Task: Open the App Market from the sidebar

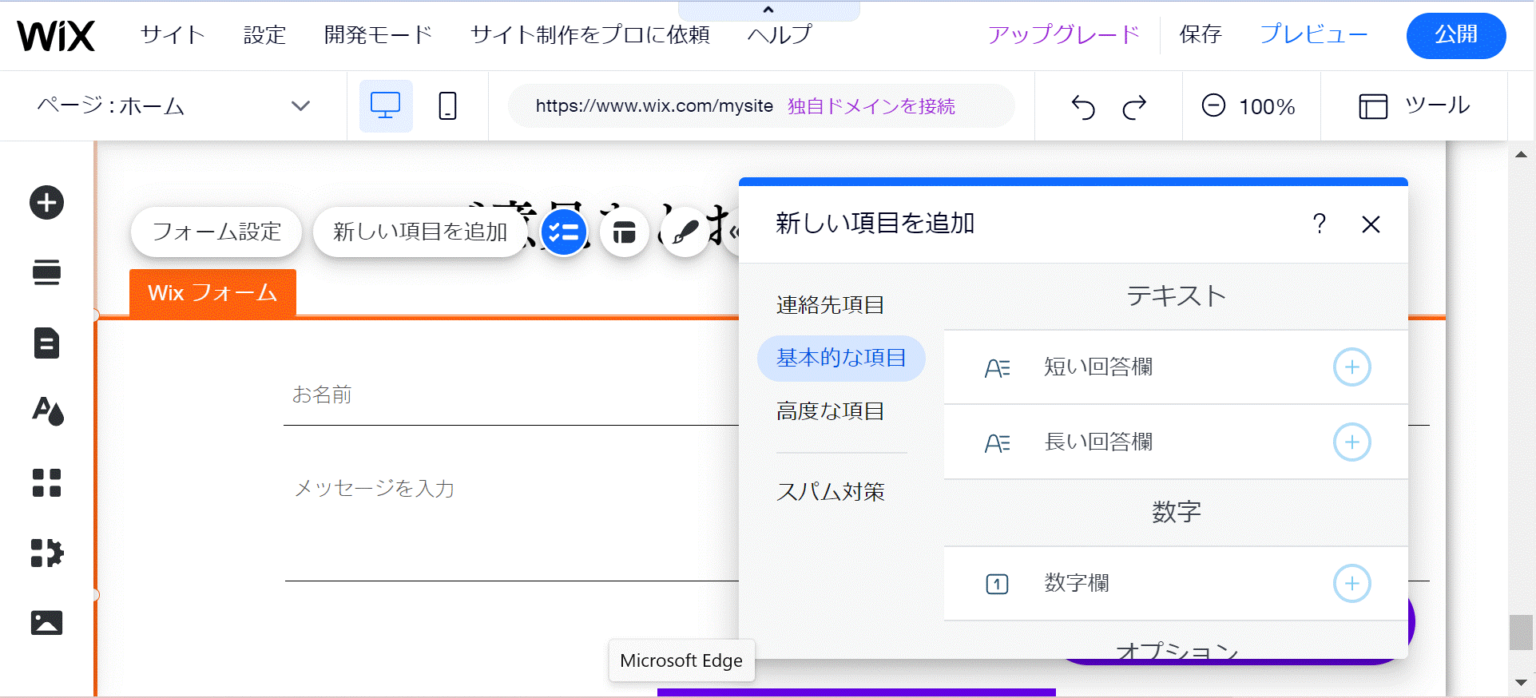Action: 46,483
